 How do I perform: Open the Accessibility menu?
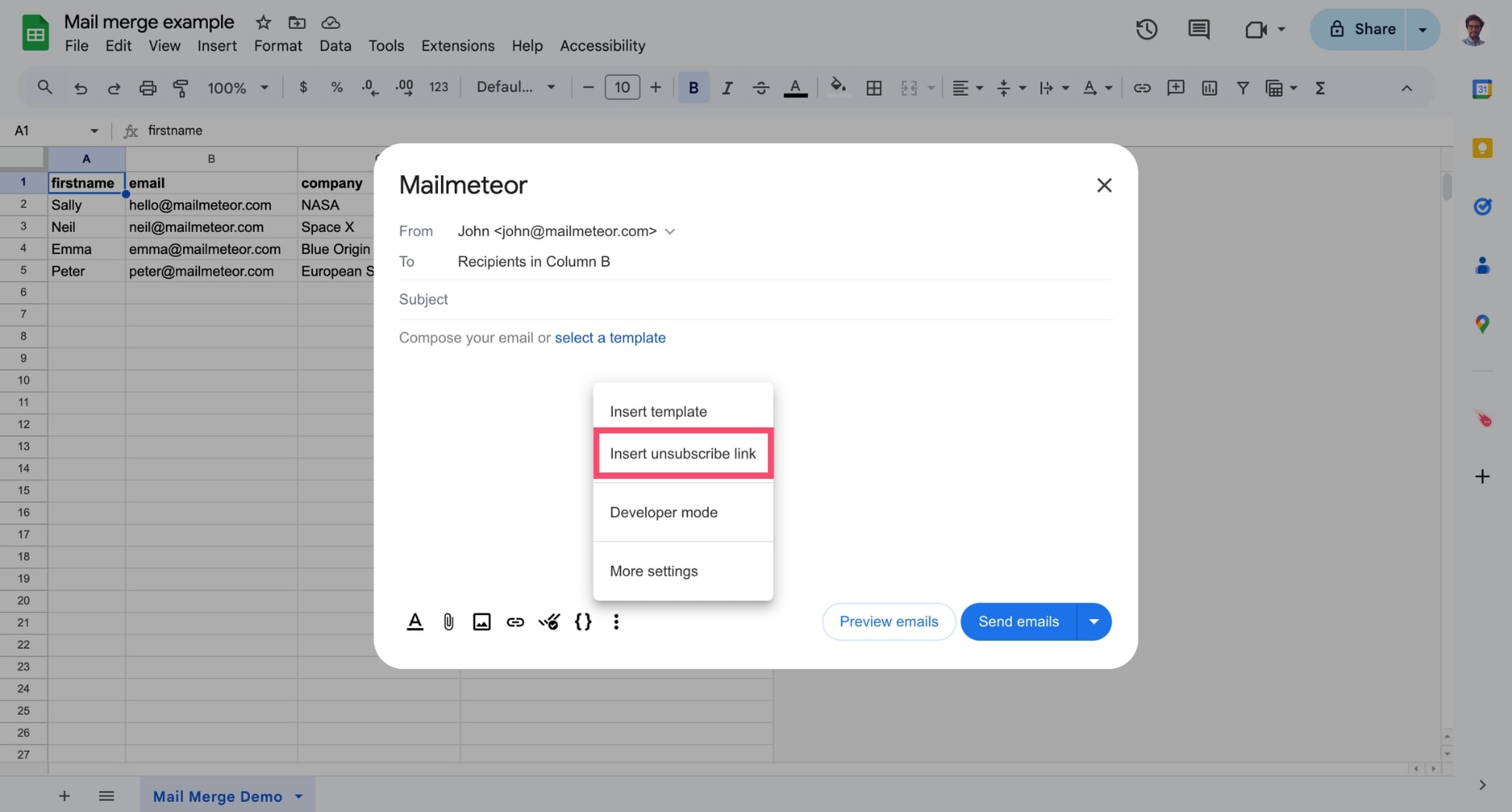coord(602,46)
